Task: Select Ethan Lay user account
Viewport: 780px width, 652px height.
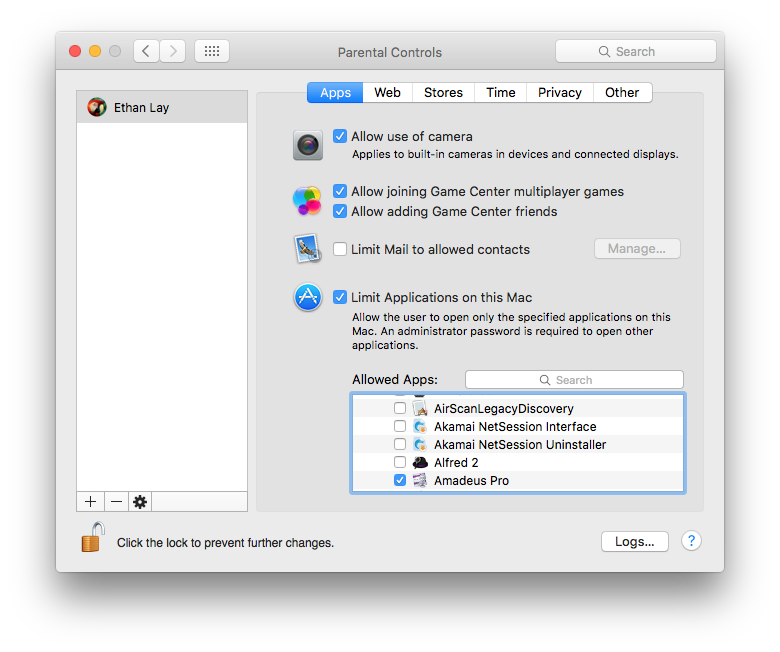Action: pyautogui.click(x=162, y=107)
